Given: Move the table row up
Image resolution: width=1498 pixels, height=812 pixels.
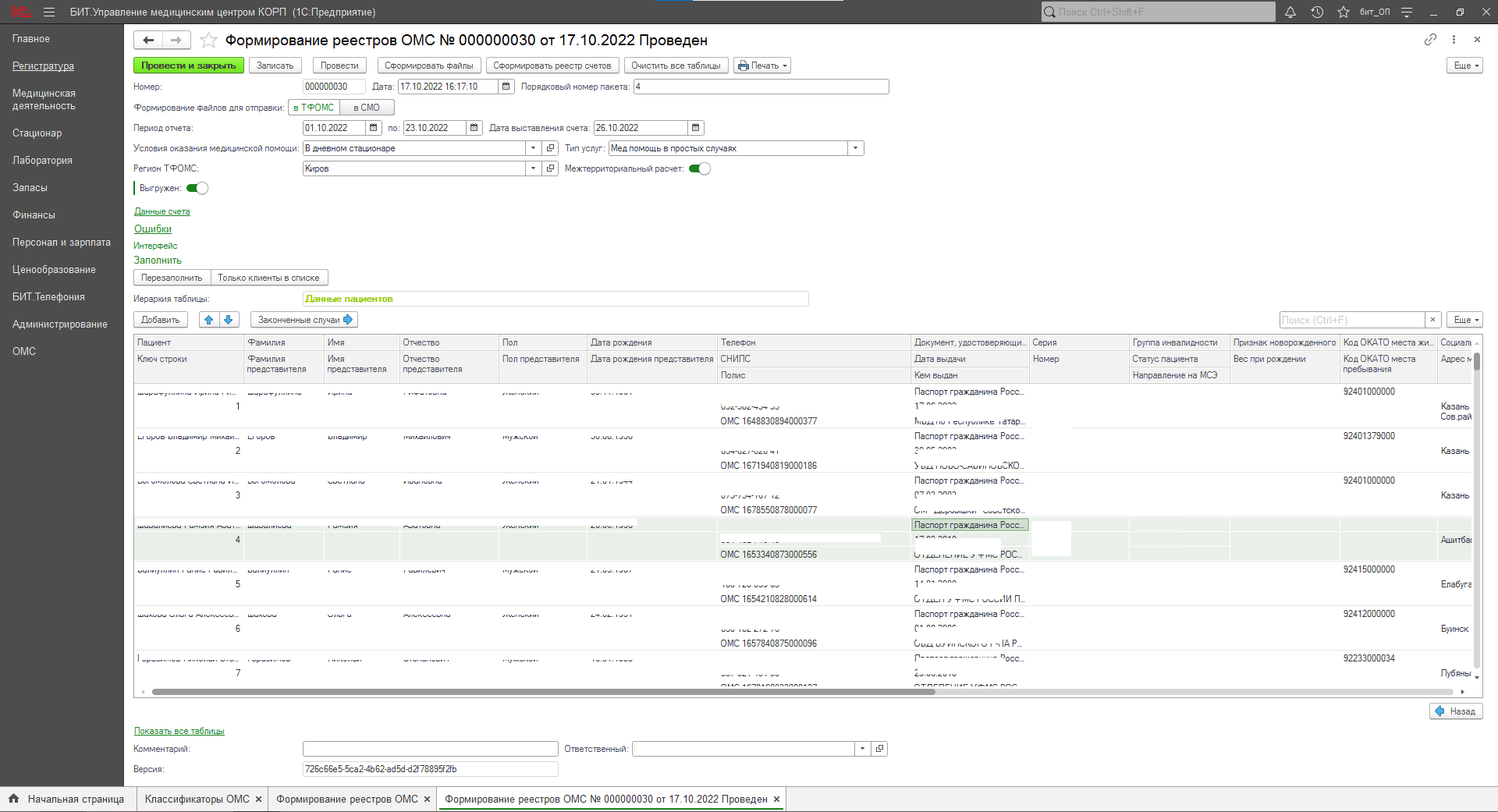Looking at the screenshot, I should 209,320.
